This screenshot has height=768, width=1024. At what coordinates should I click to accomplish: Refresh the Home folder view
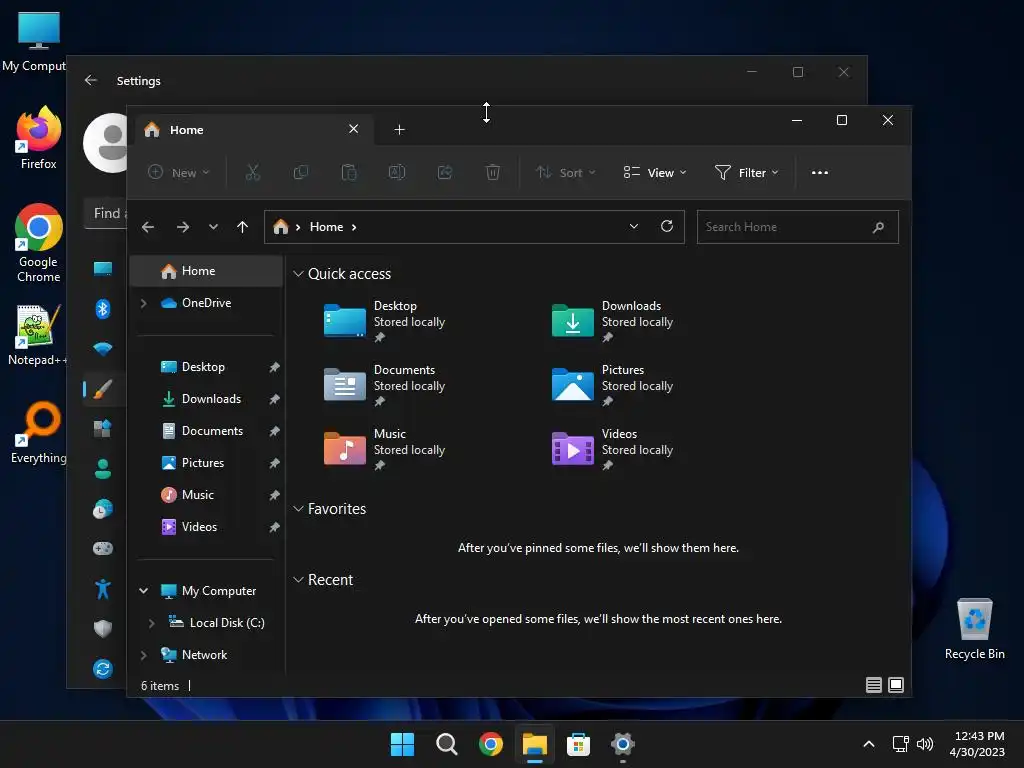(667, 226)
